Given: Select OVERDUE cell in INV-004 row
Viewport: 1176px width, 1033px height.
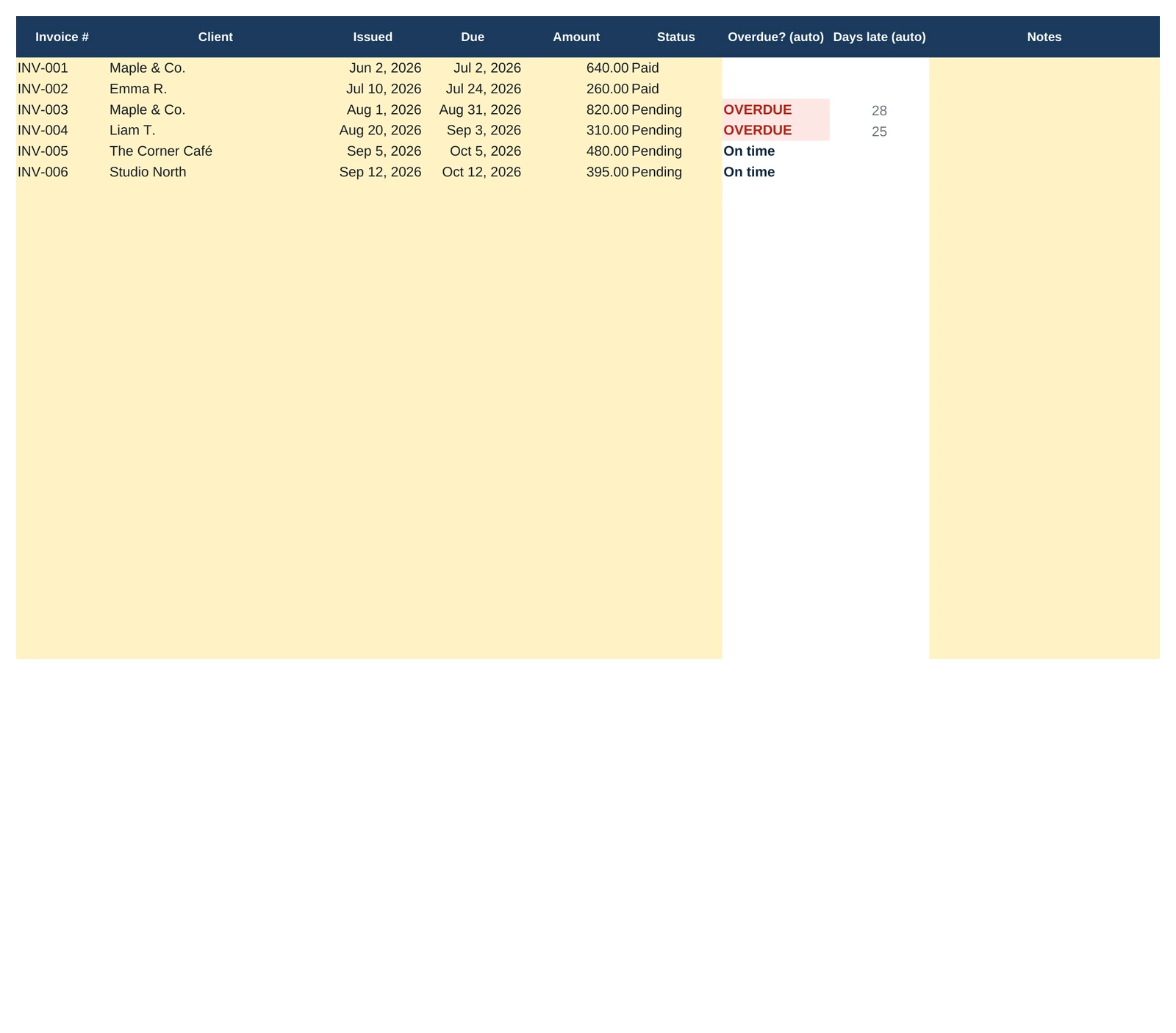Looking at the screenshot, I should tap(775, 130).
